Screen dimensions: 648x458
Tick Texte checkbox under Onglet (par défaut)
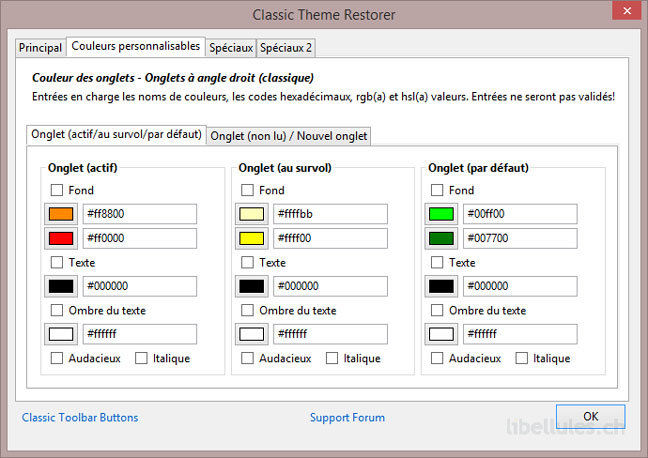(x=437, y=262)
